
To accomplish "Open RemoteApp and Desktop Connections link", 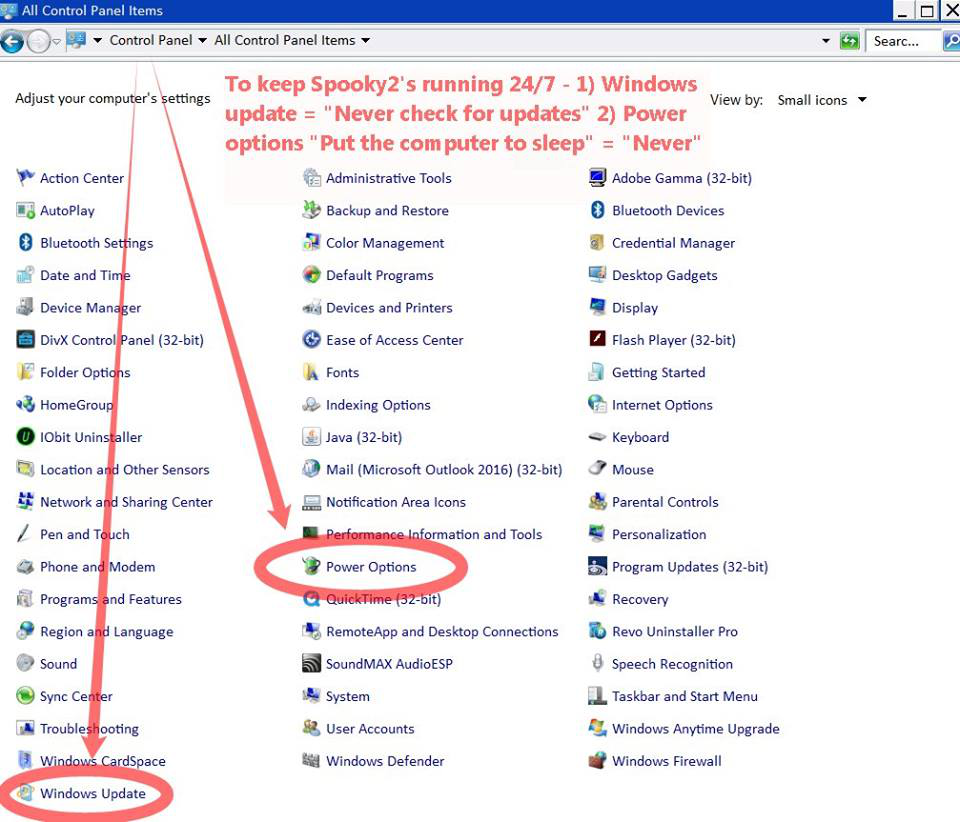I will point(442,632).
